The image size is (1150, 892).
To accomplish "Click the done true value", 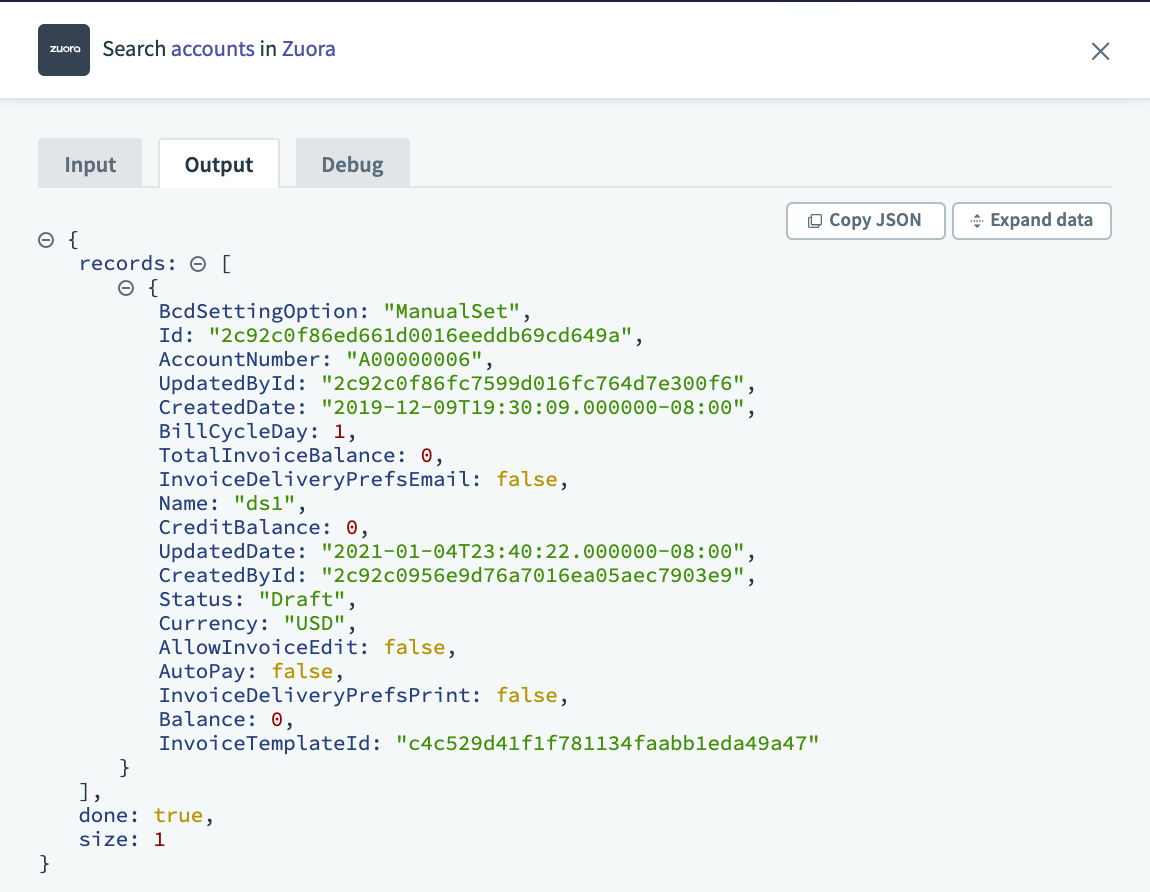I will pyautogui.click(x=178, y=815).
